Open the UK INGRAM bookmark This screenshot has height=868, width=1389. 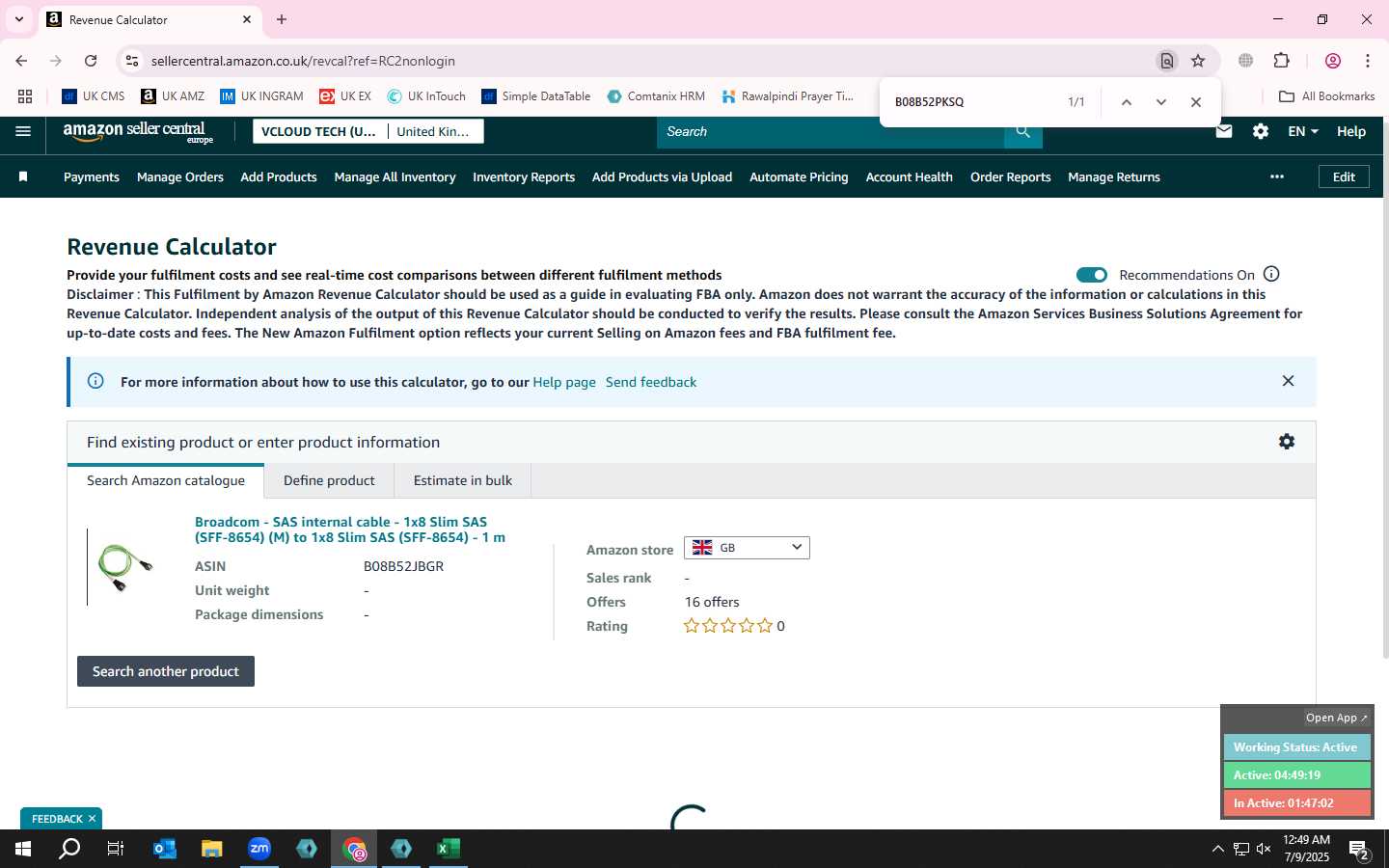tap(261, 96)
